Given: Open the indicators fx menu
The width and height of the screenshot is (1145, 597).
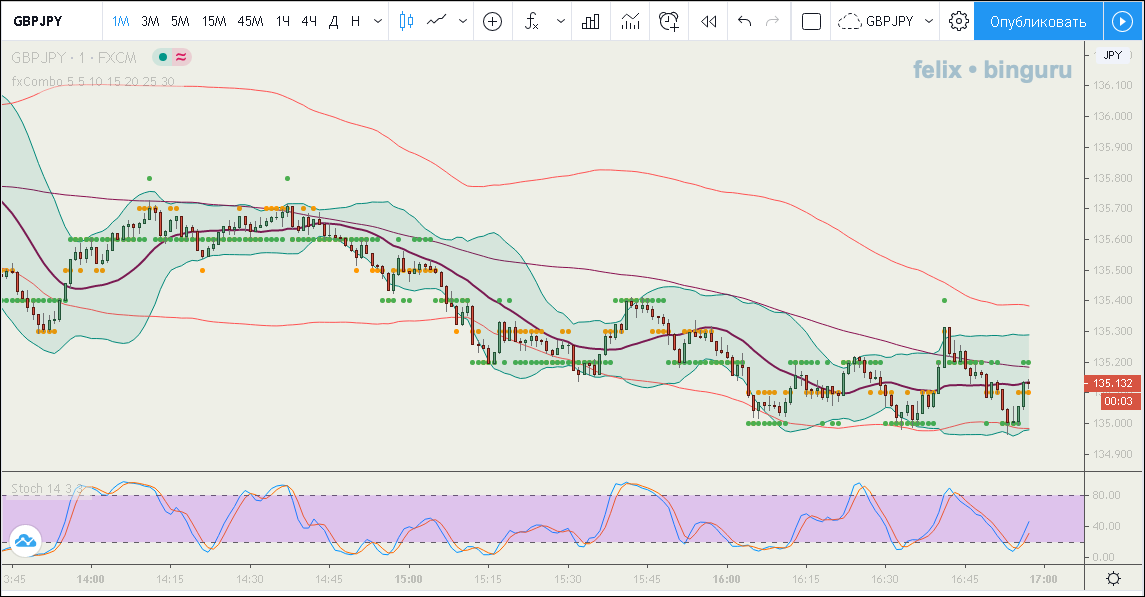Looking at the screenshot, I should click(x=532, y=21).
